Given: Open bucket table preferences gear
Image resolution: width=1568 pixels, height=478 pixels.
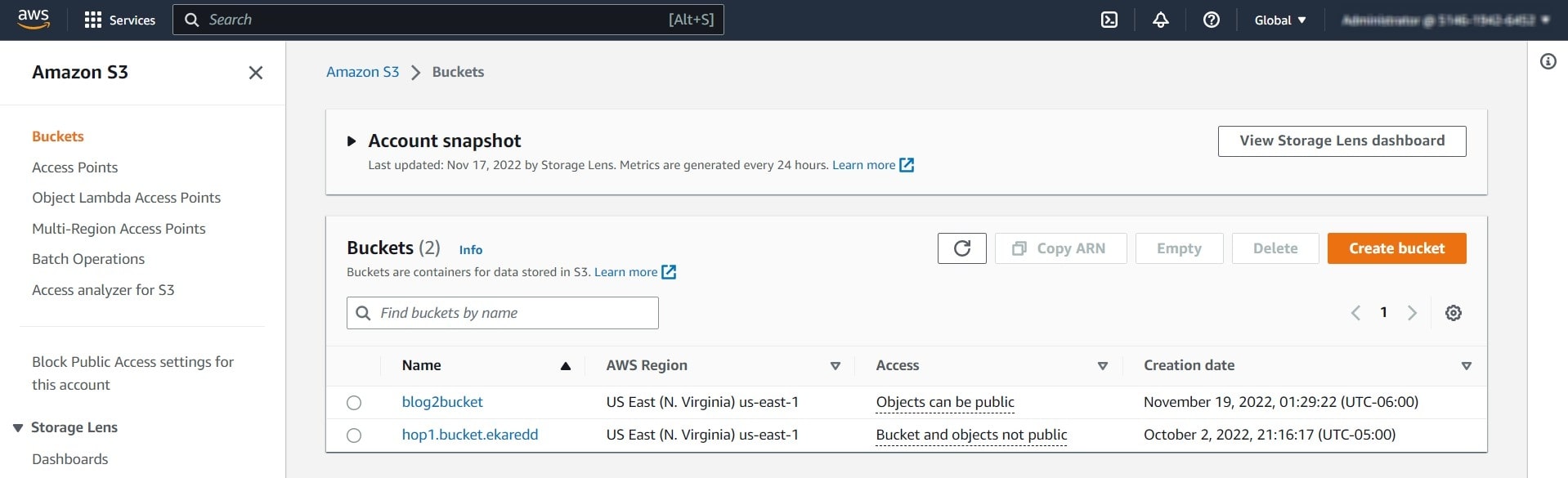Looking at the screenshot, I should (1453, 313).
